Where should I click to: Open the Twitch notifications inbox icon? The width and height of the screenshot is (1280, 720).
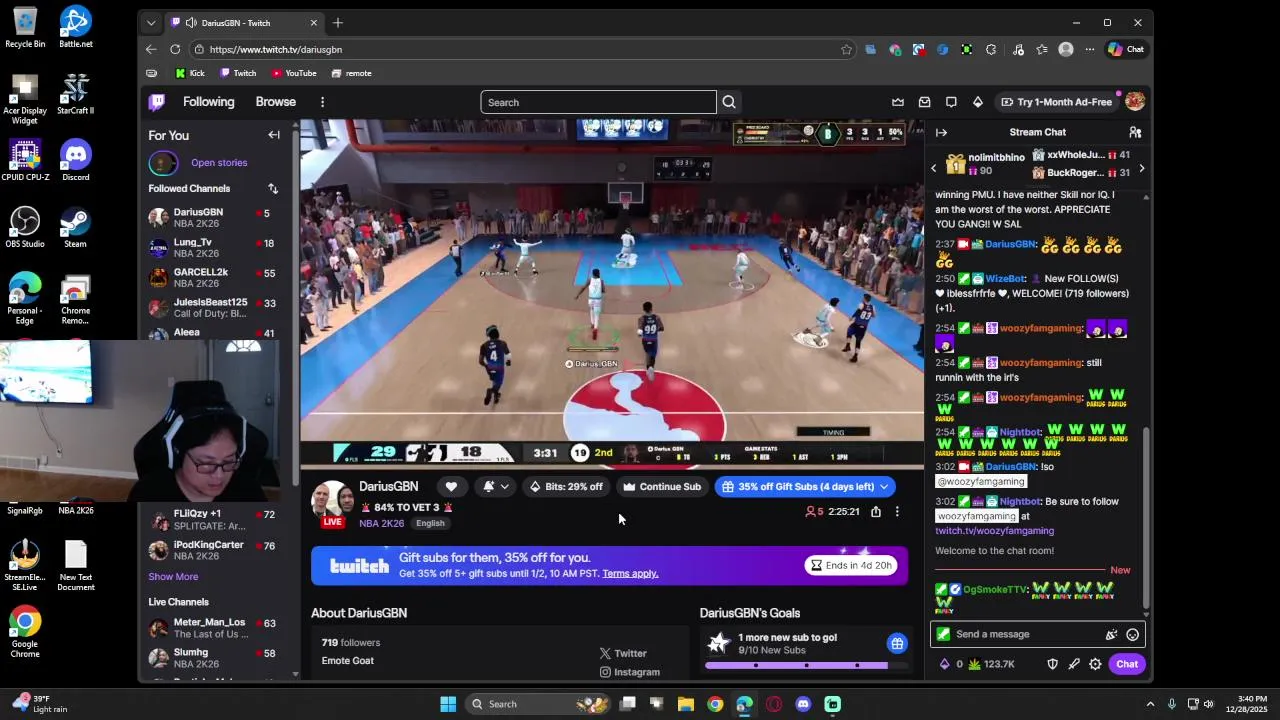(x=924, y=102)
